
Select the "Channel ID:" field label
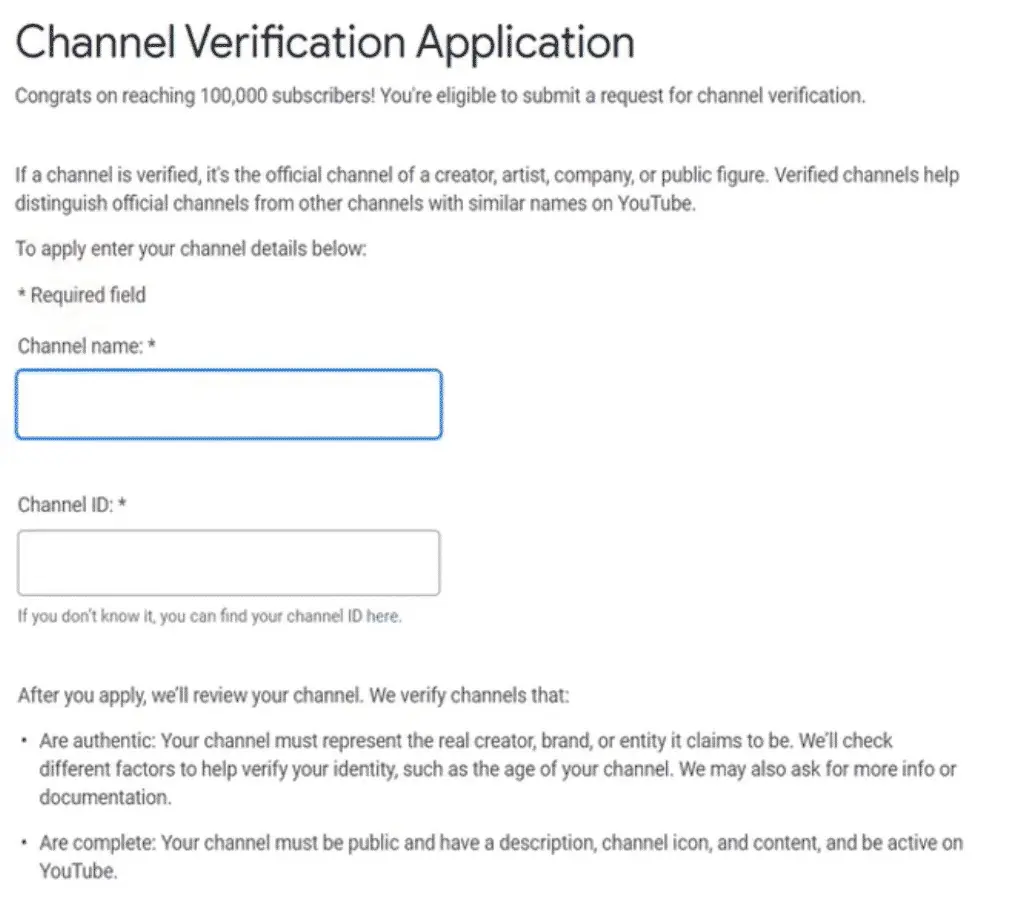tap(66, 505)
